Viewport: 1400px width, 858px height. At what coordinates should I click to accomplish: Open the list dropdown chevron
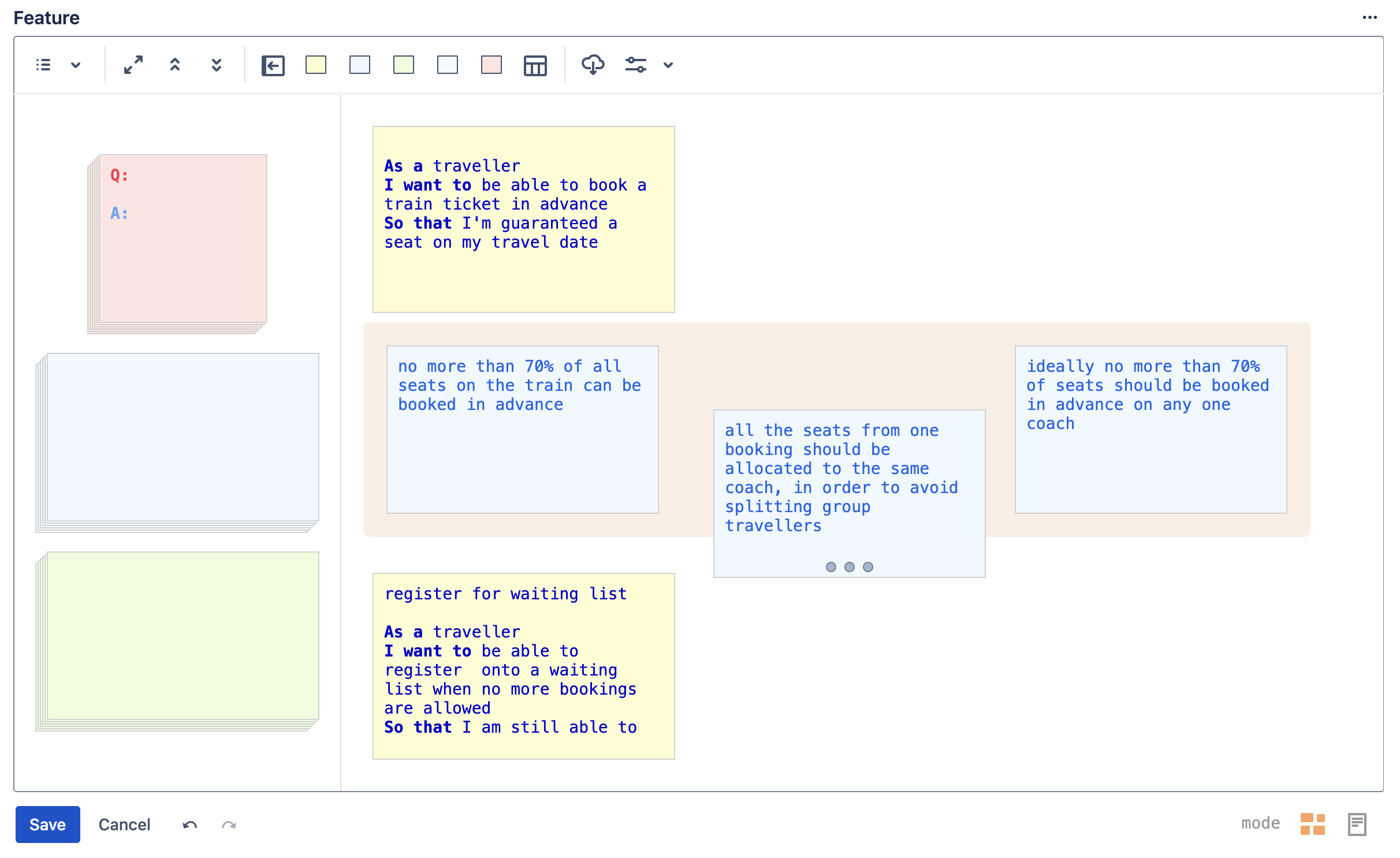click(76, 65)
